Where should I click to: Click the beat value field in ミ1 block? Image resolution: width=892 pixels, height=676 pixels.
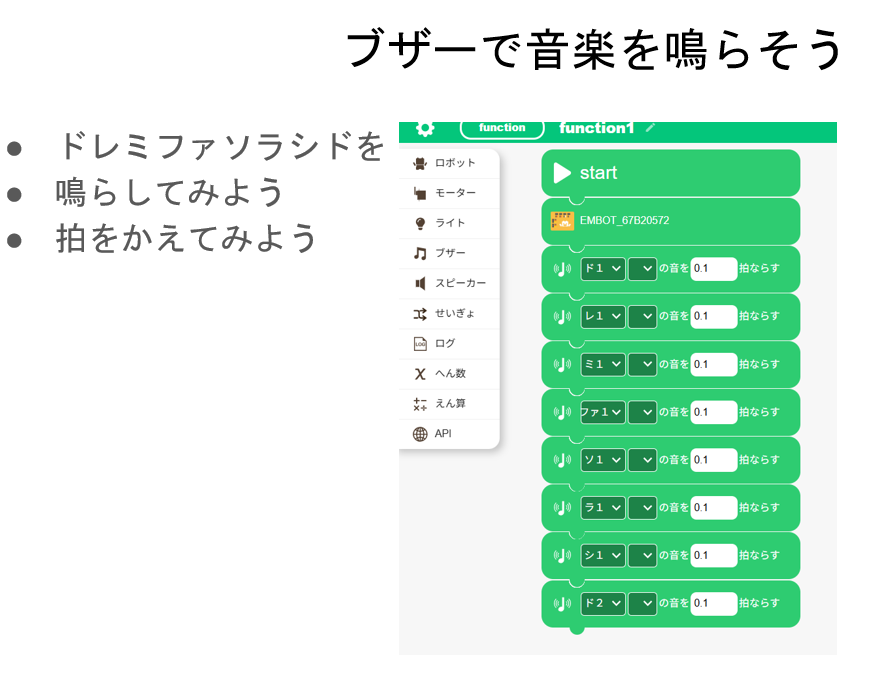[713, 364]
